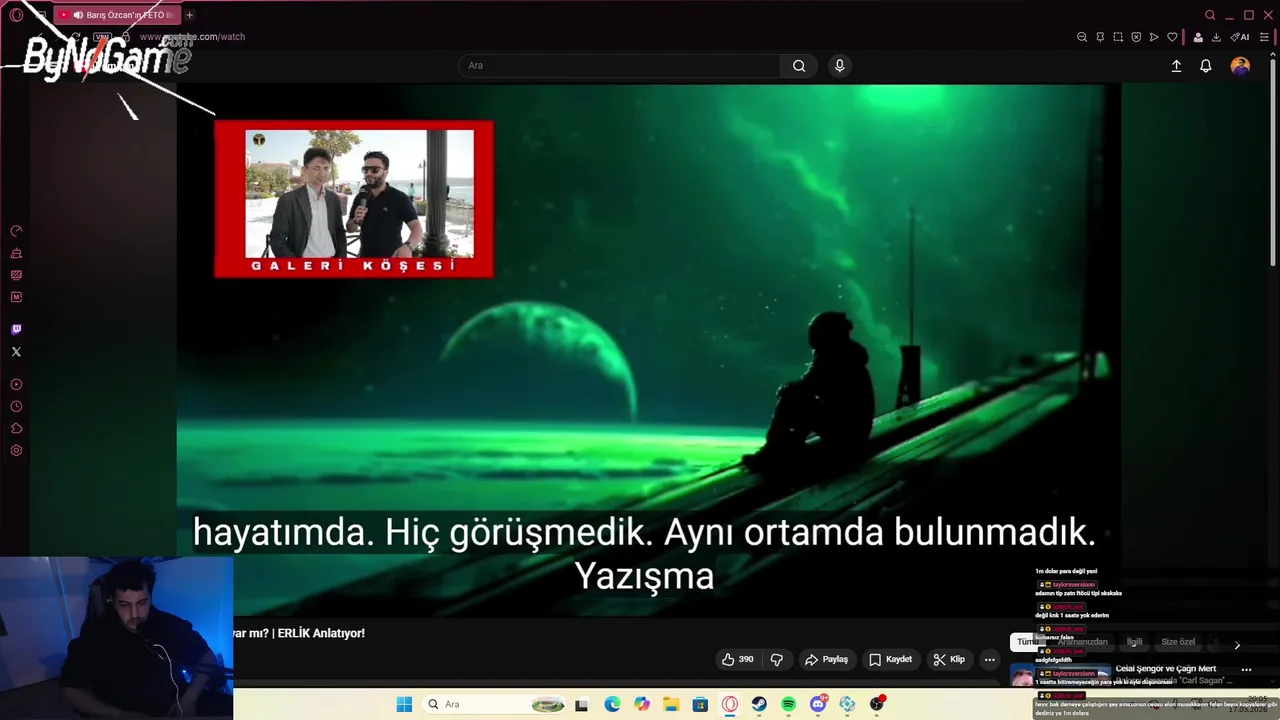
Task: Click the Kaydet save button
Action: point(890,659)
